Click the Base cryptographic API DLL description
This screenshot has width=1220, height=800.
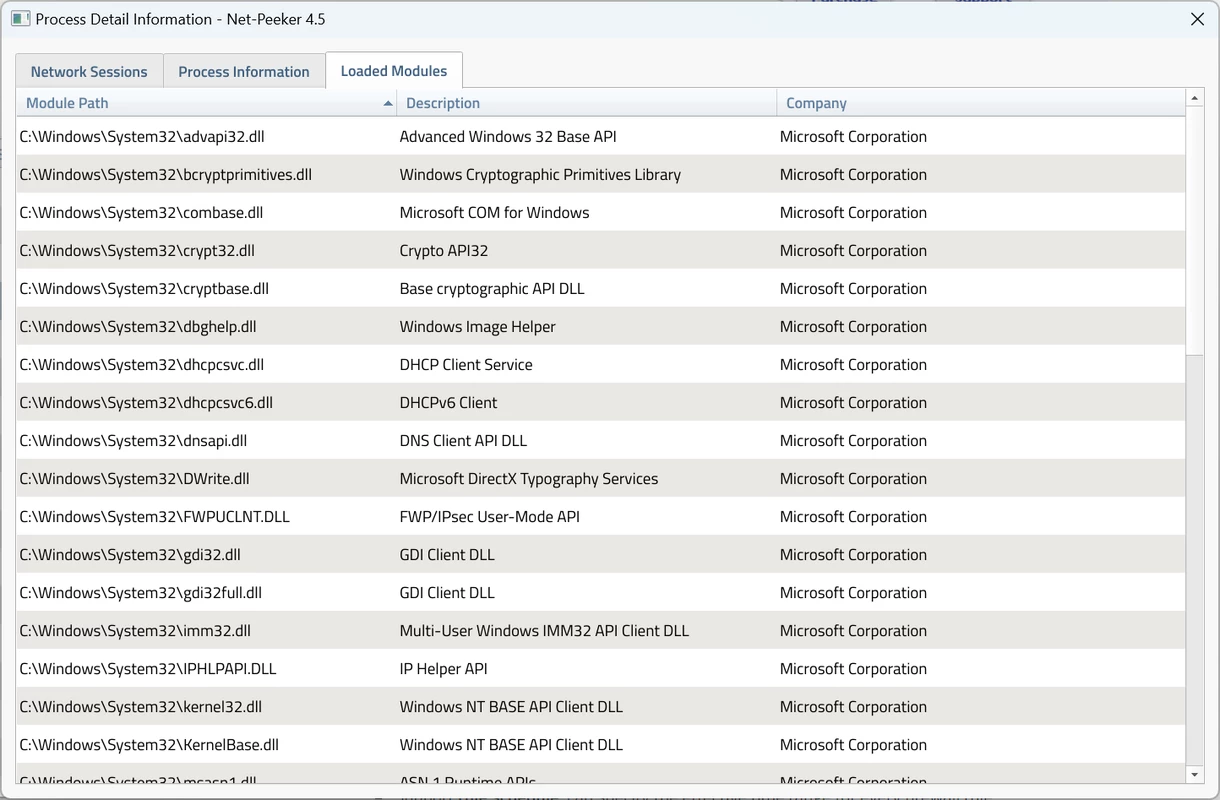click(x=492, y=289)
